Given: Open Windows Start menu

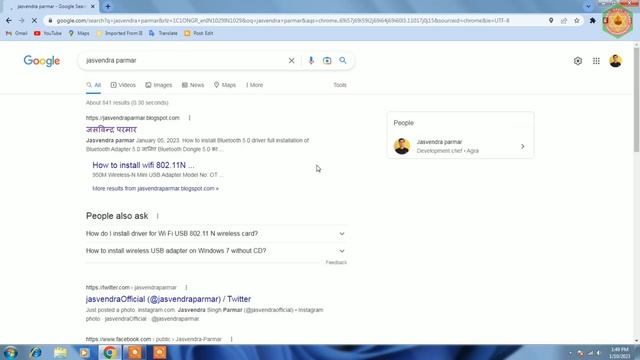Looking at the screenshot, I should point(10,353).
